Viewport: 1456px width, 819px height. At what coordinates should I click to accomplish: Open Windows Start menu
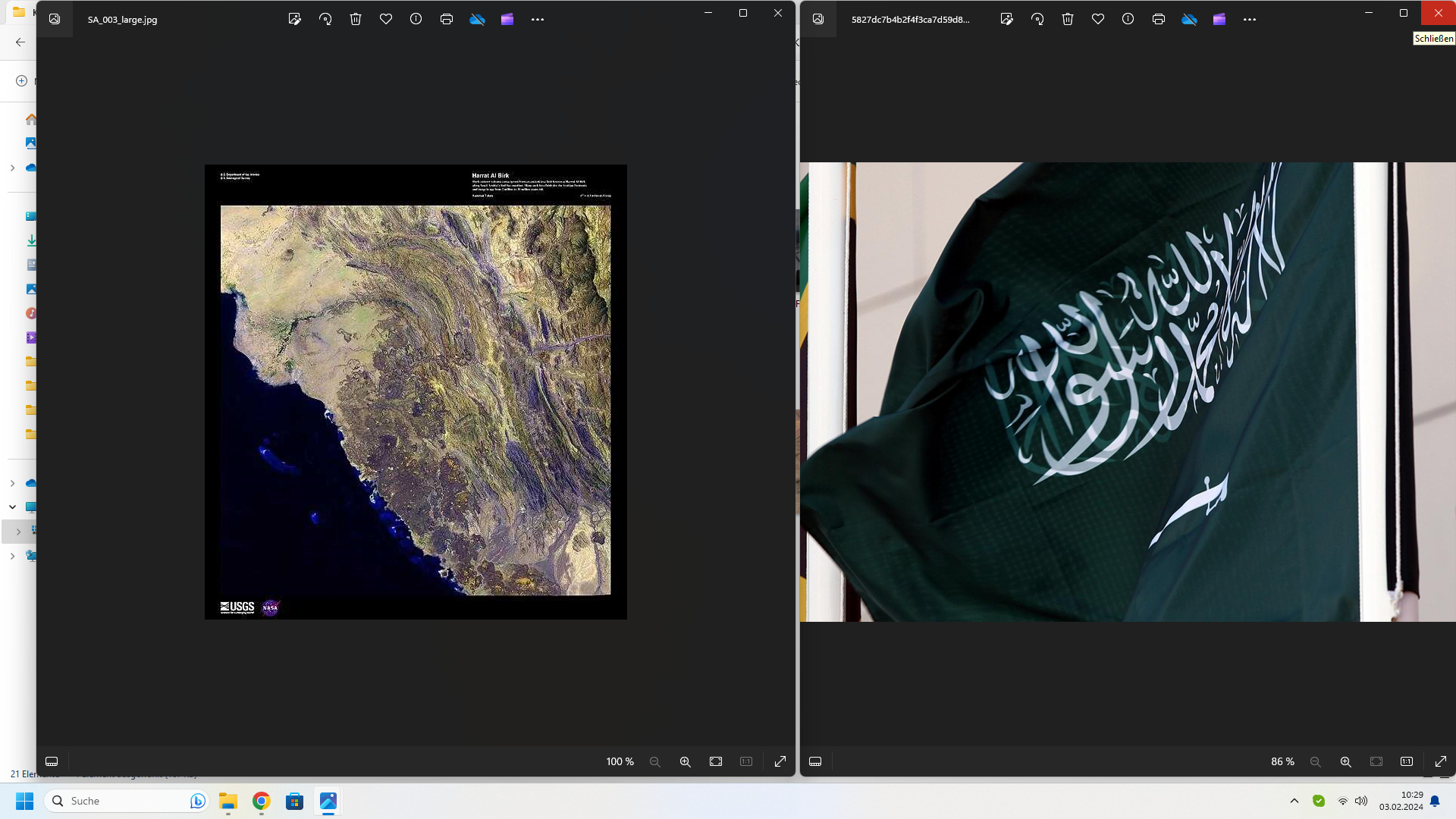pyautogui.click(x=24, y=801)
